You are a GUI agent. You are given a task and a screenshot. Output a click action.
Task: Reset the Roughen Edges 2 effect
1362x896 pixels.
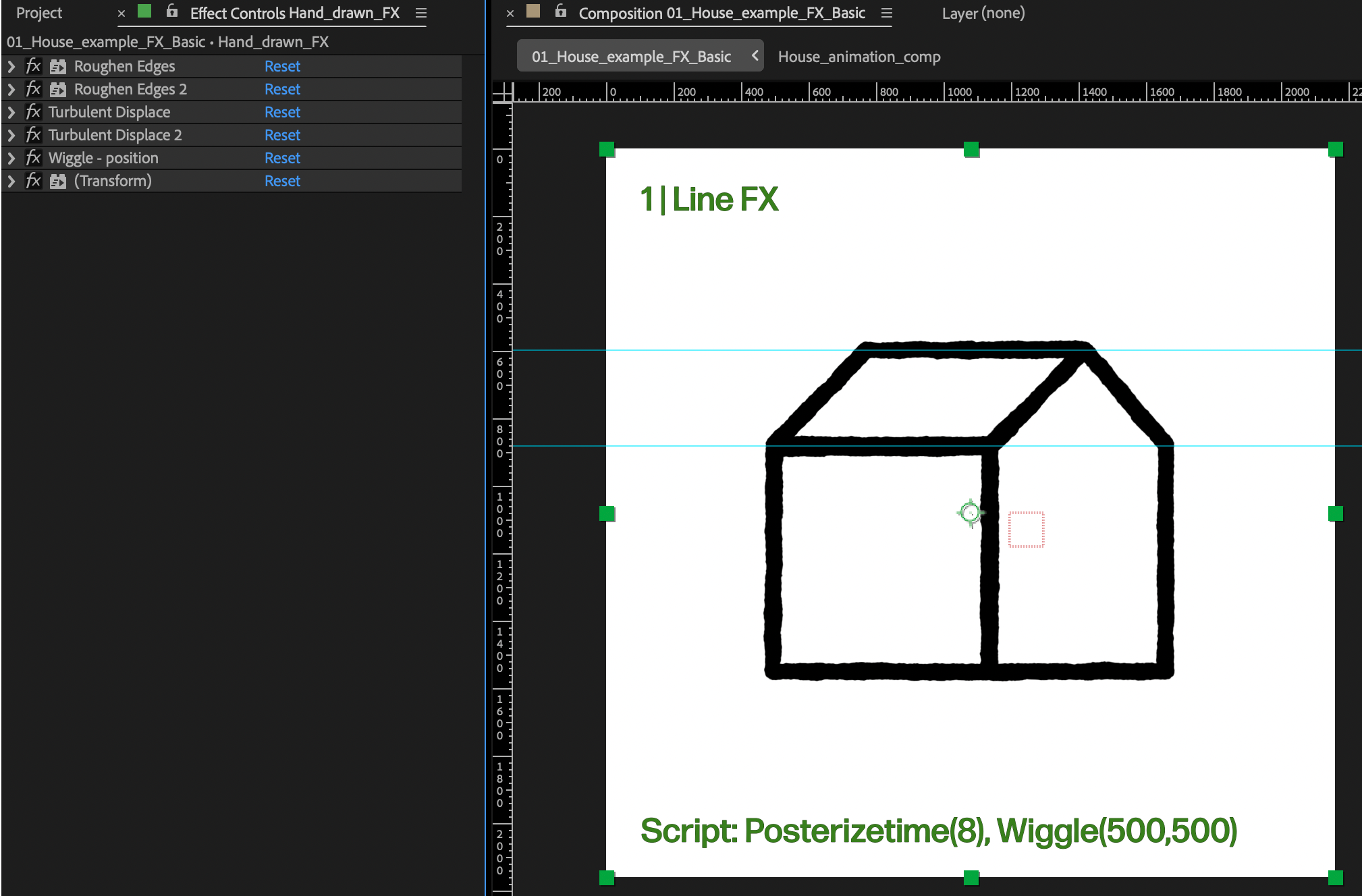pos(282,89)
